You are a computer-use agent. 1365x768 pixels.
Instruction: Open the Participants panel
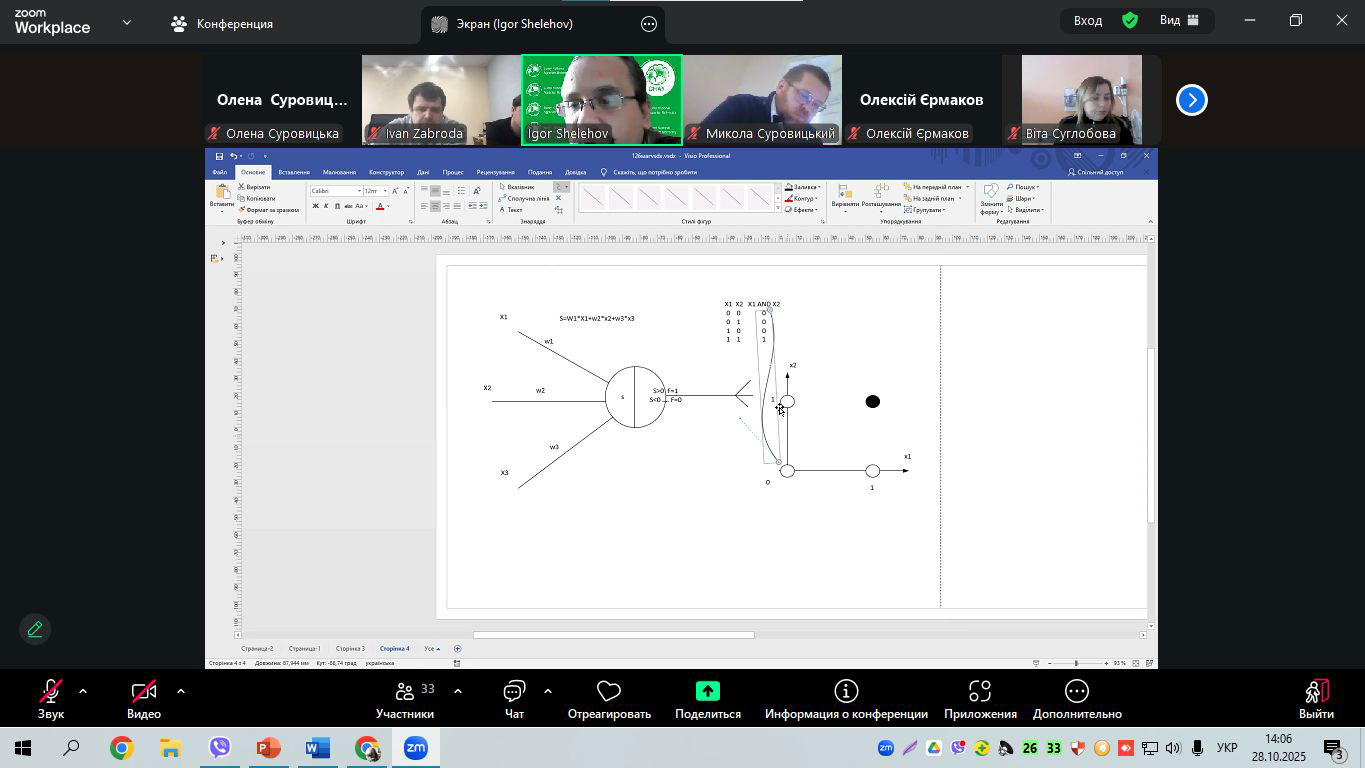pyautogui.click(x=405, y=692)
